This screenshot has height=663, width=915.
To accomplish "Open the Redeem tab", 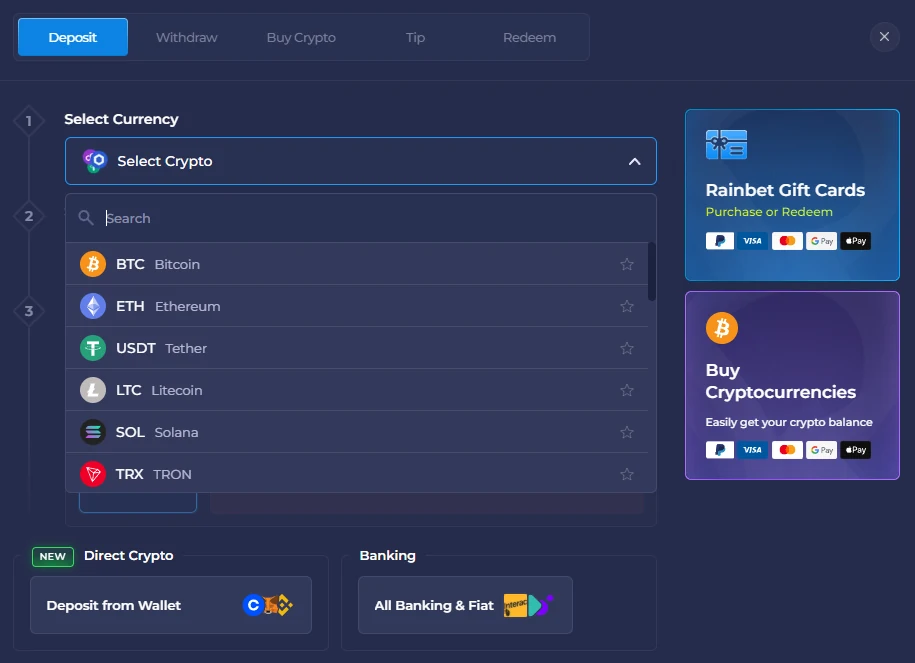I will 529,37.
